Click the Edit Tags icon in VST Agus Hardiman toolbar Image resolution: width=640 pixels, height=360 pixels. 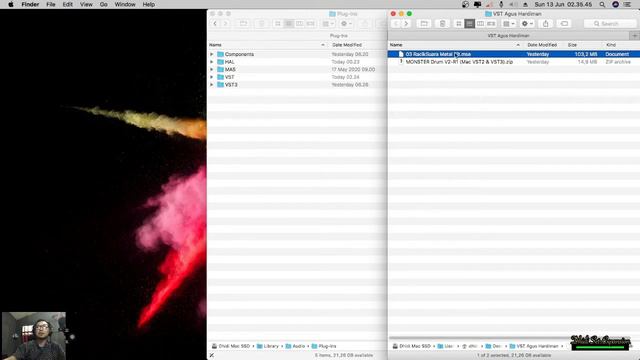[x=564, y=24]
